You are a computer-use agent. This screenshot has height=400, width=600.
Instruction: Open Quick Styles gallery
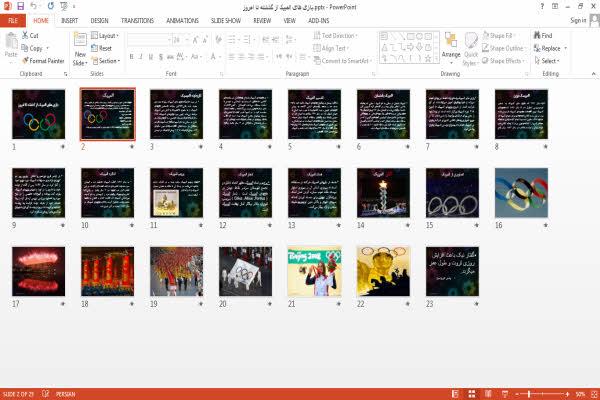tap(470, 49)
